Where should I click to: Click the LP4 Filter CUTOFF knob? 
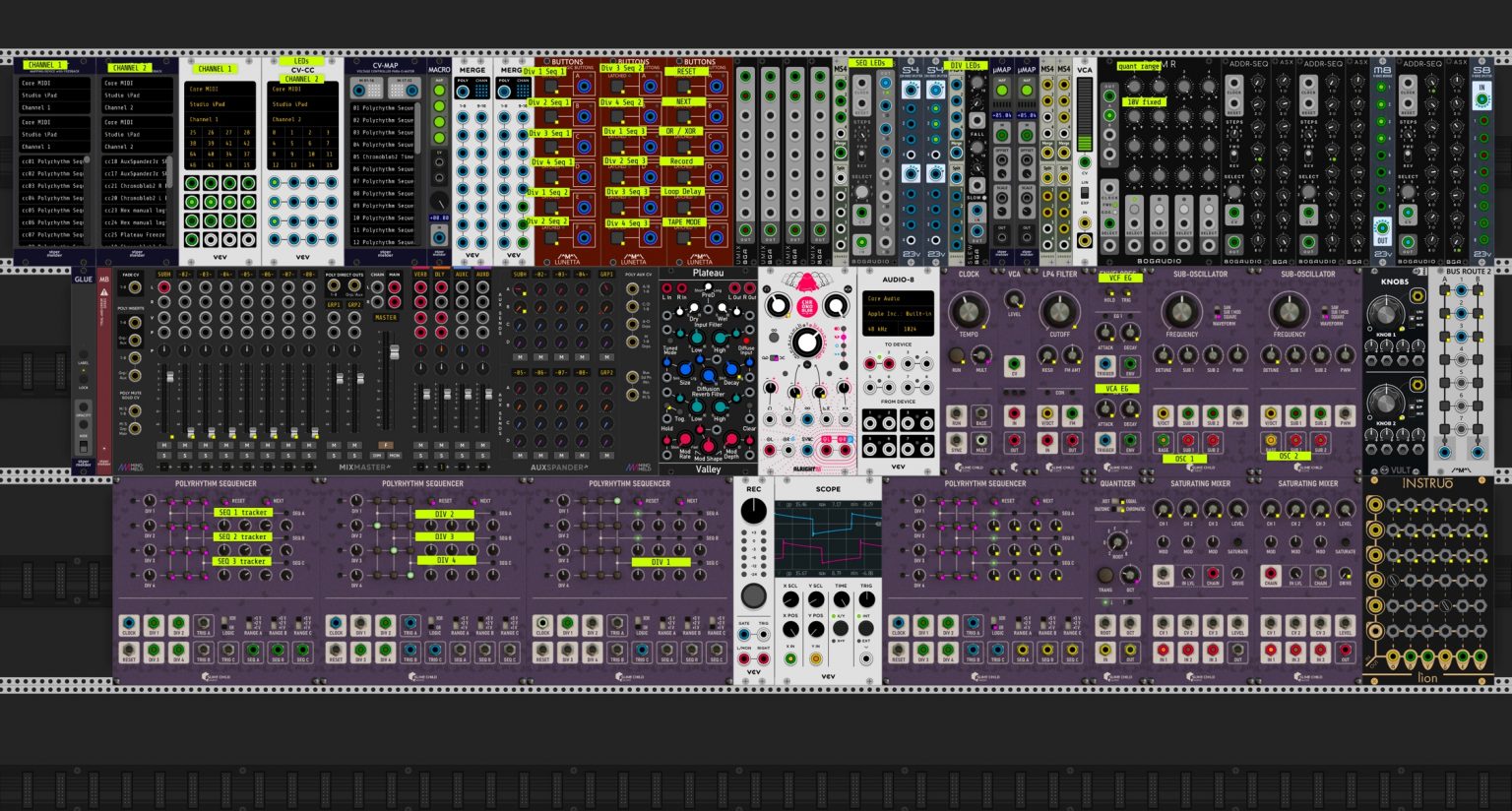(1059, 312)
